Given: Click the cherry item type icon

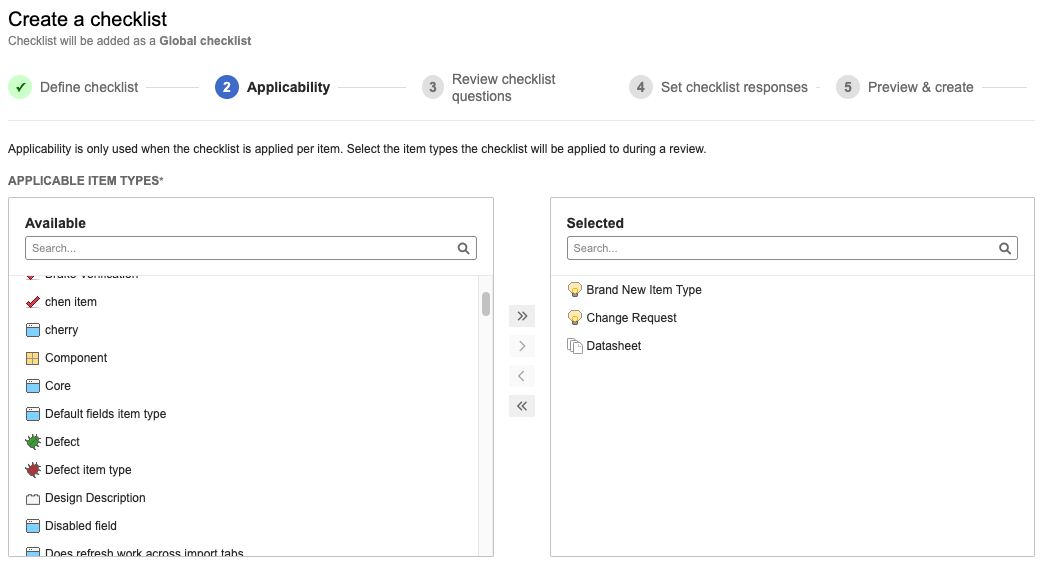Looking at the screenshot, I should tap(32, 330).
